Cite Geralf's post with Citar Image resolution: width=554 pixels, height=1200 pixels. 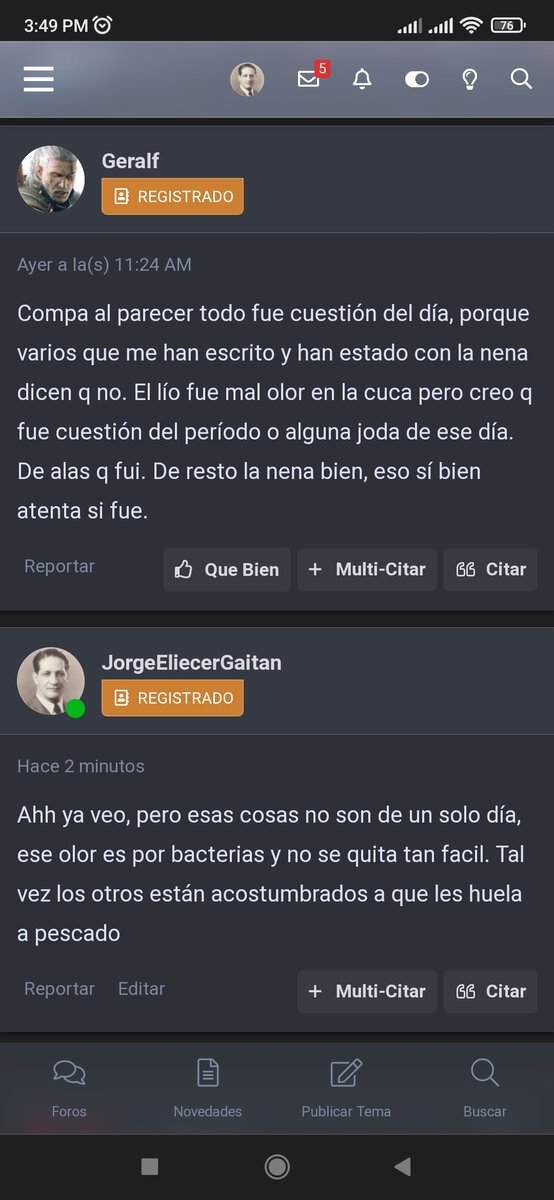tap(491, 569)
